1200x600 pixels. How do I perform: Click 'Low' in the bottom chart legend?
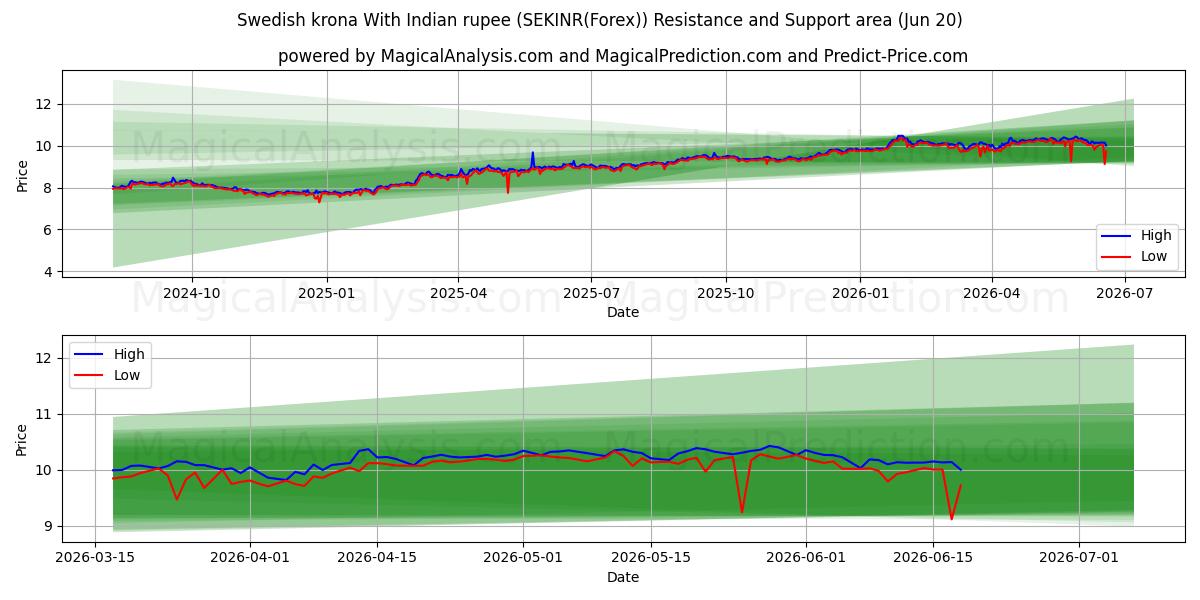127,376
